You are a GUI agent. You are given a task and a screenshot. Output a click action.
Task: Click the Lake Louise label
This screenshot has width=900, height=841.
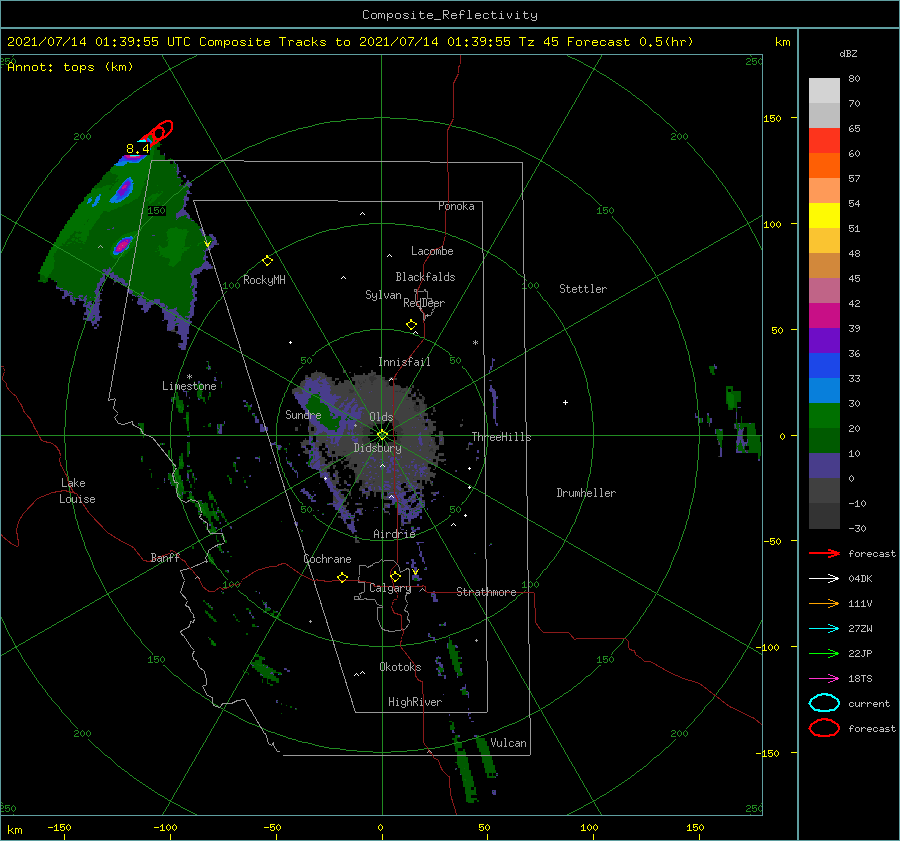point(78,491)
